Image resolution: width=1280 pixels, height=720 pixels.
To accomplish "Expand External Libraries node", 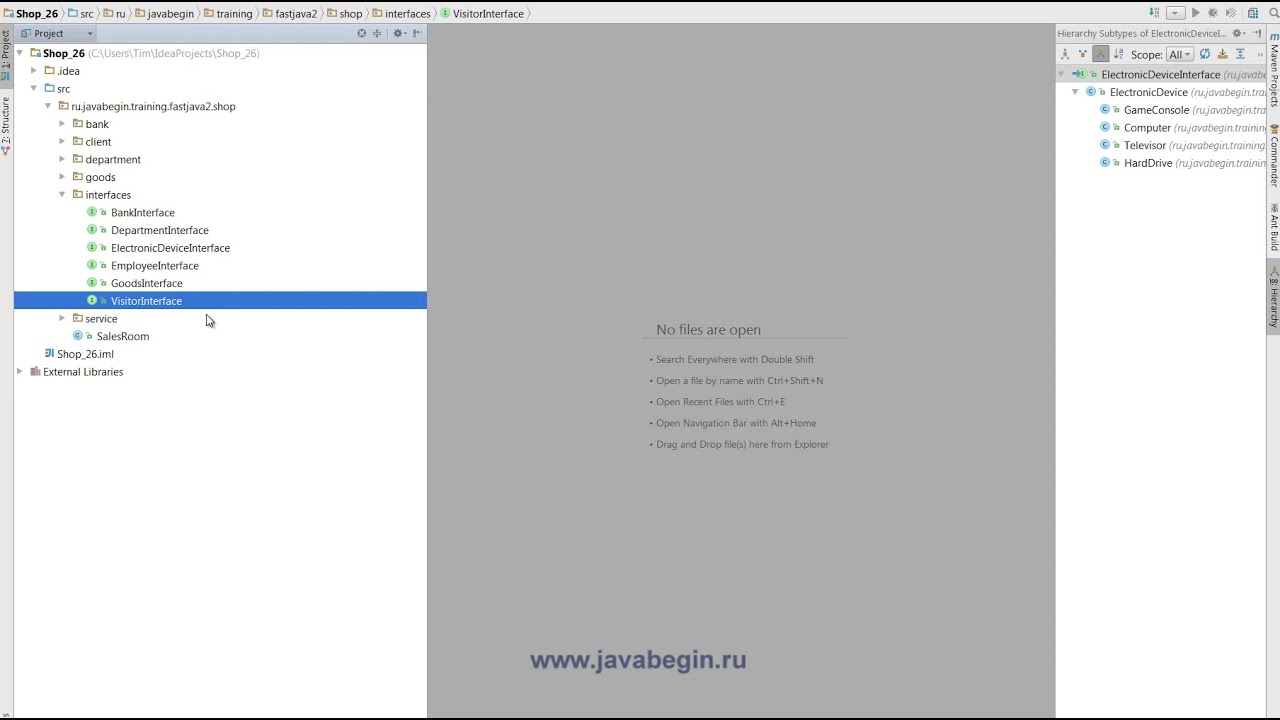I will point(20,371).
